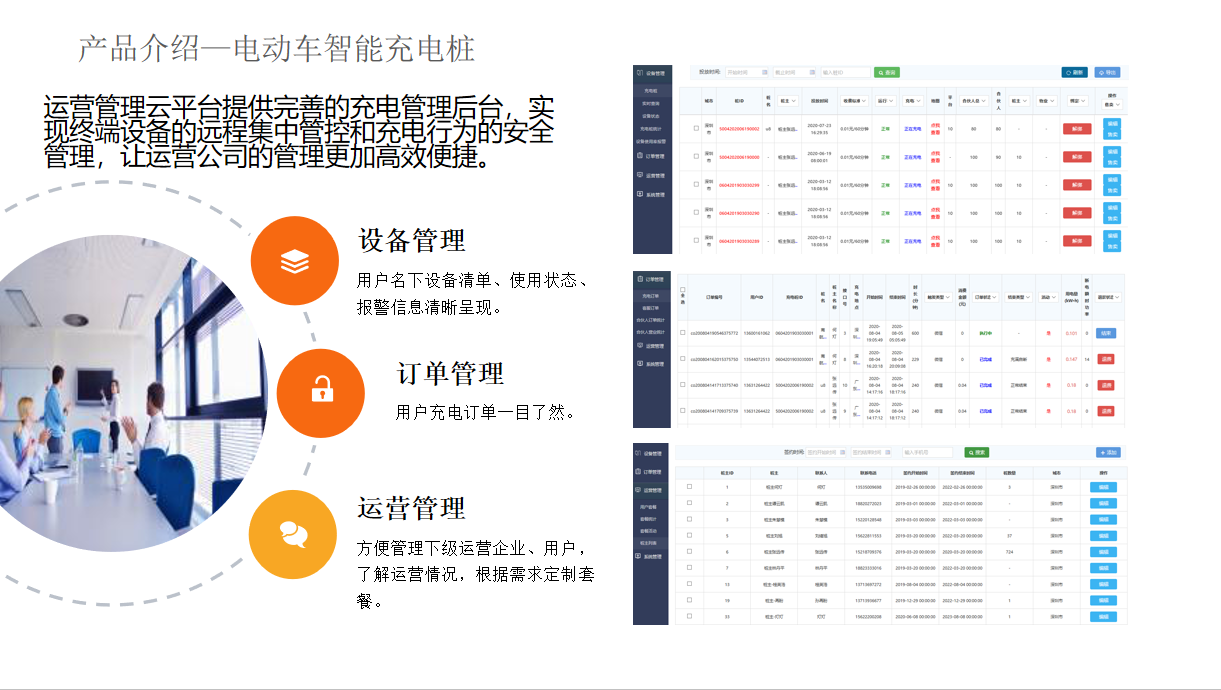Open the 绑定 column filter dropdown
The height and width of the screenshot is (690, 1221).
tap(1077, 101)
